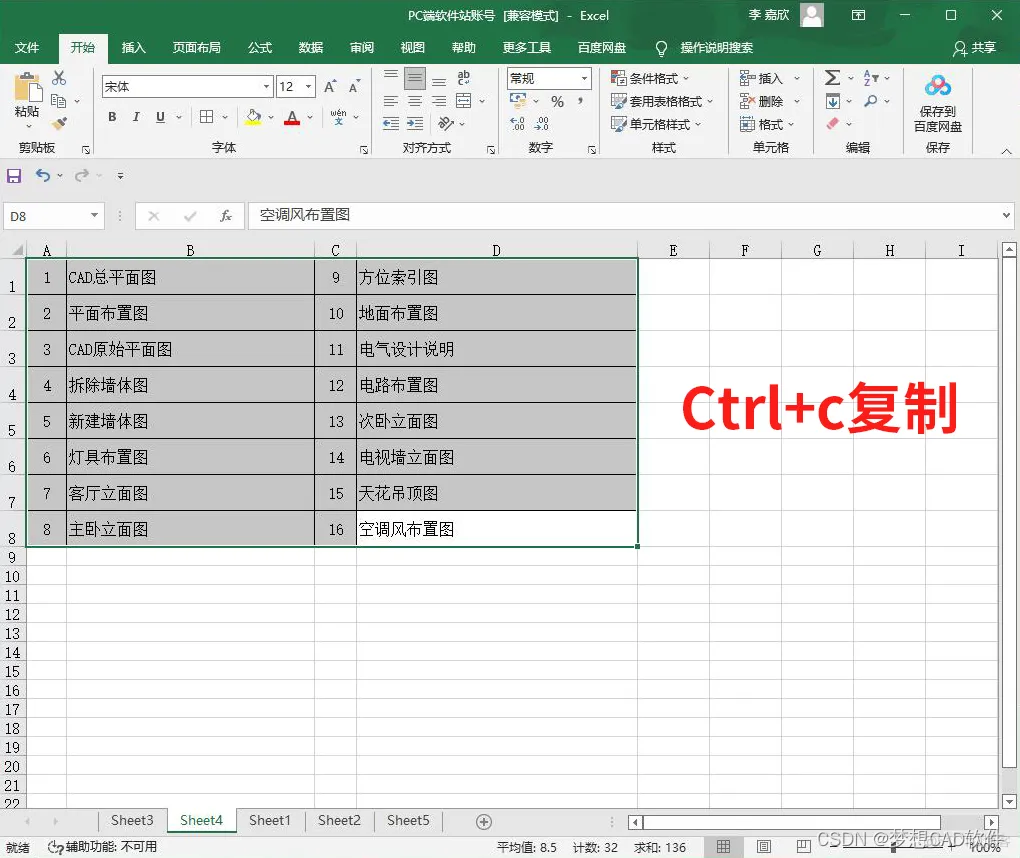Toggle italic formatting

(x=136, y=117)
